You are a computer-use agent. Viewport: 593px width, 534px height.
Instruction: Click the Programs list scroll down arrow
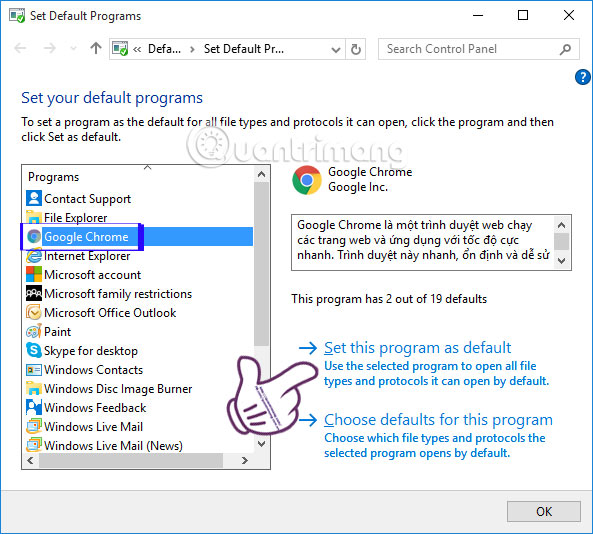[261, 444]
